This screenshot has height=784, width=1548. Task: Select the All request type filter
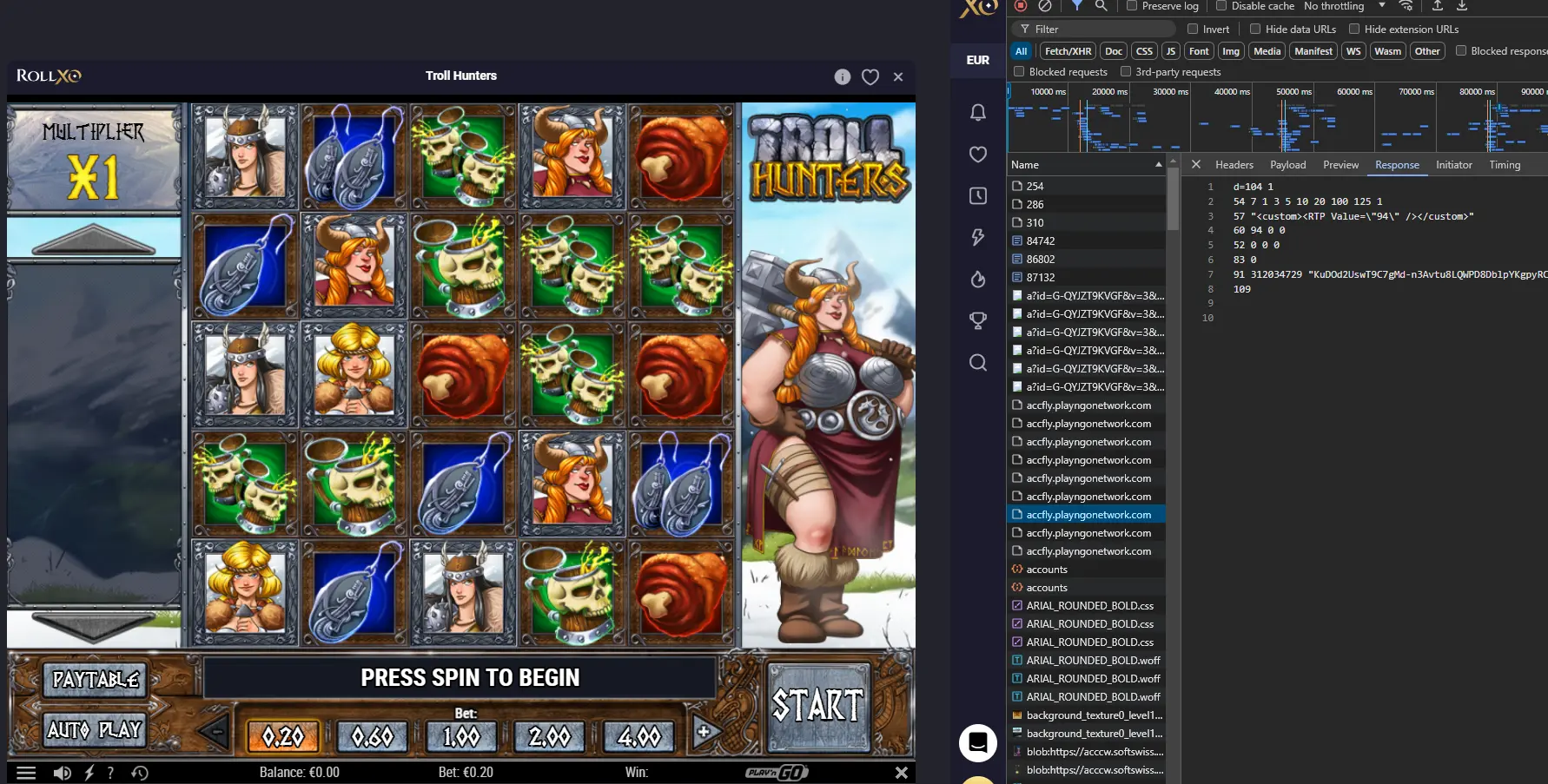click(x=1022, y=51)
